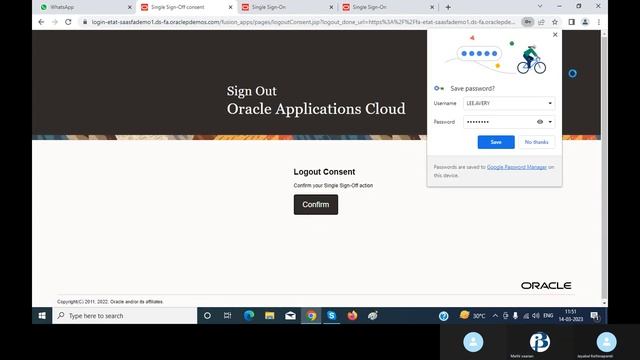Image resolution: width=640 pixels, height=360 pixels.
Task: Open the tab search chevron
Action: click(540, 6)
